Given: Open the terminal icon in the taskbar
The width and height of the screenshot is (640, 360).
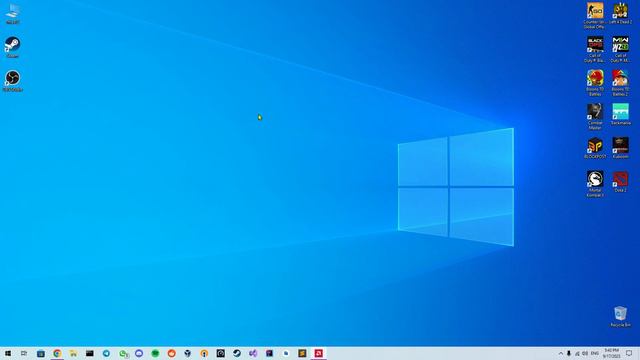Looking at the screenshot, I should pyautogui.click(x=90, y=353).
